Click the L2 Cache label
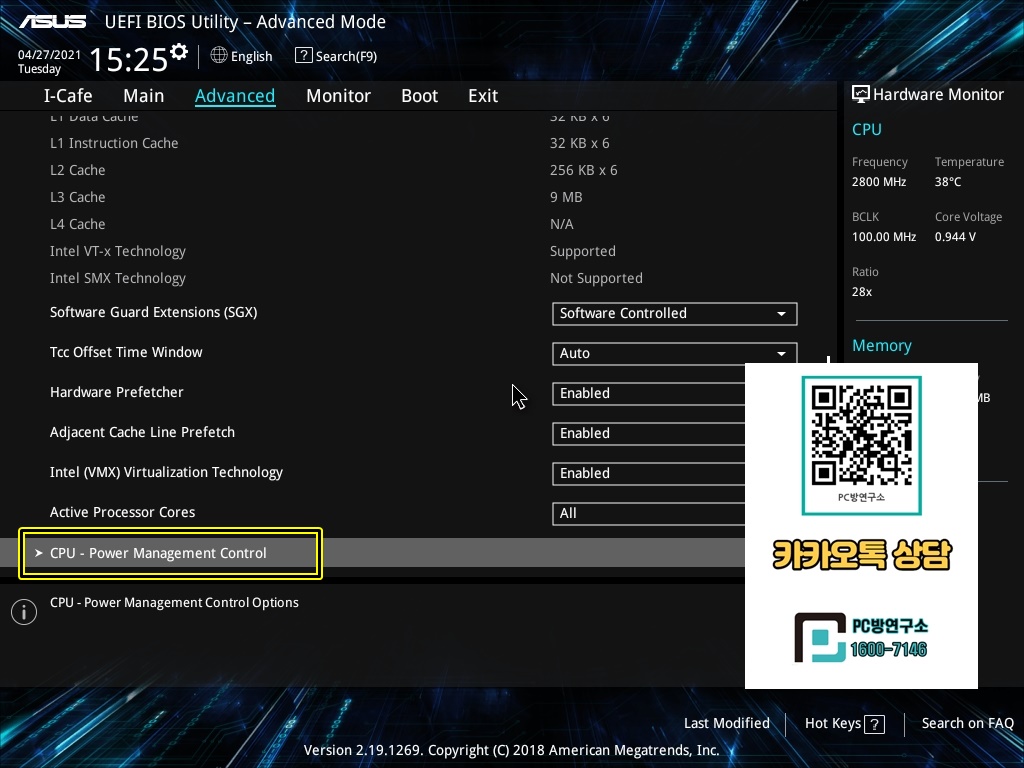The height and width of the screenshot is (768, 1024). [x=78, y=170]
